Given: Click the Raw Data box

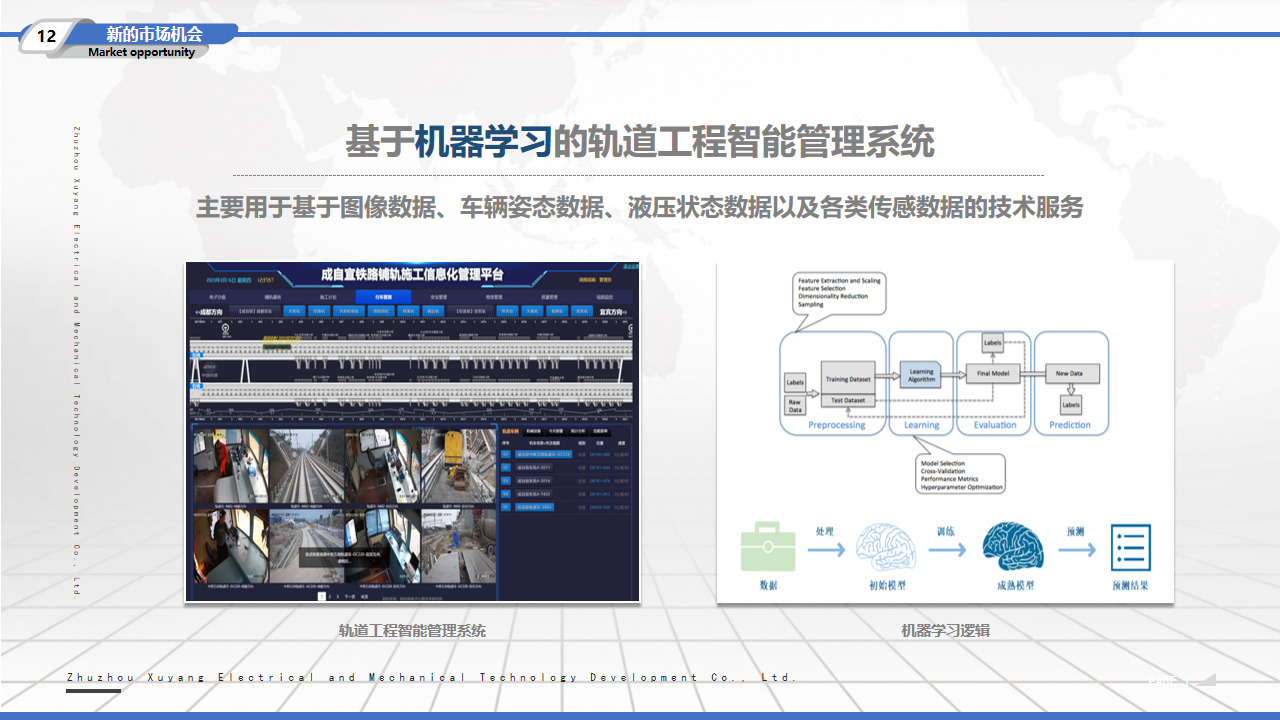Looking at the screenshot, I should pos(795,405).
